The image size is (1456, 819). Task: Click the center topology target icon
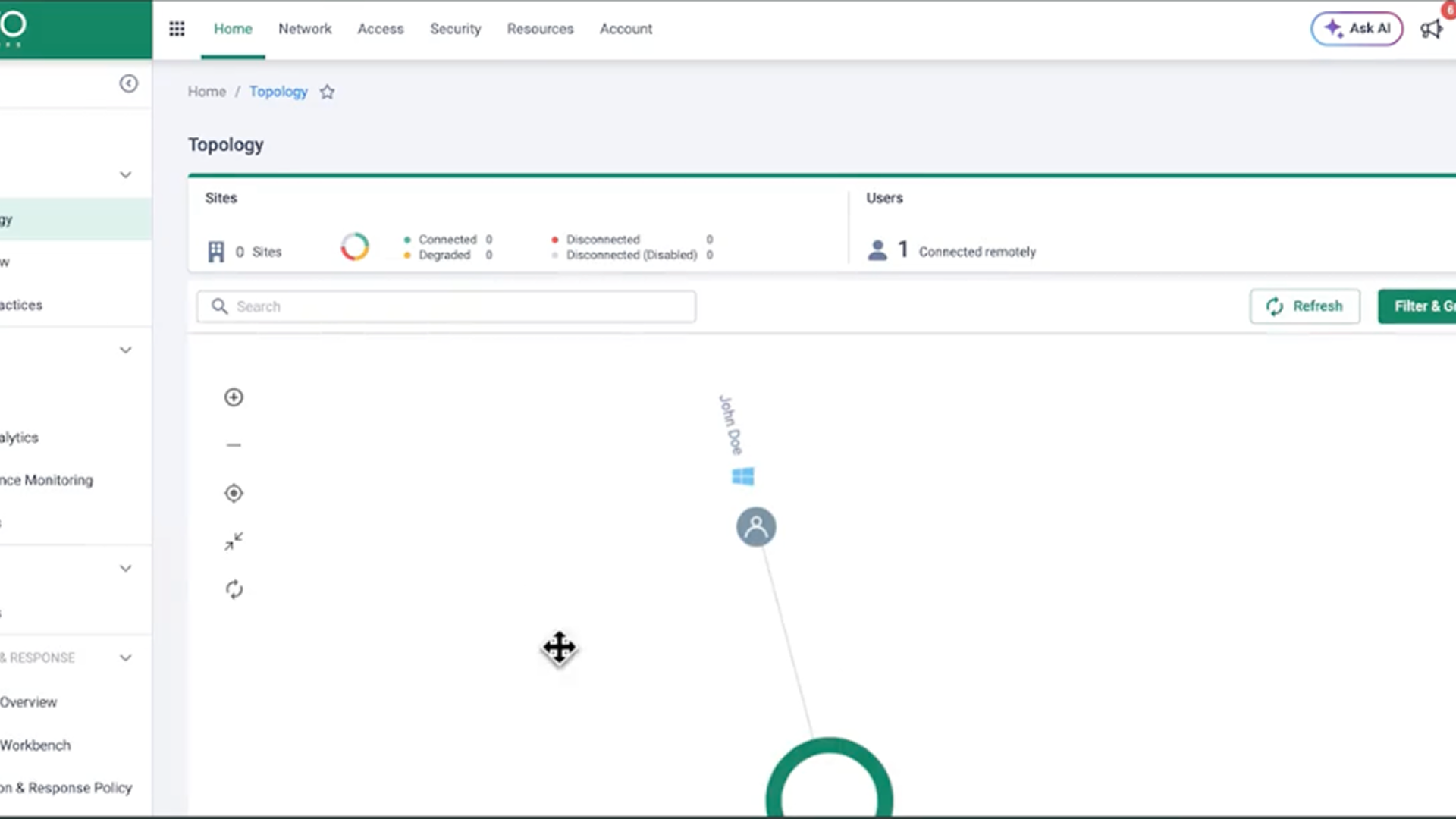tap(234, 494)
